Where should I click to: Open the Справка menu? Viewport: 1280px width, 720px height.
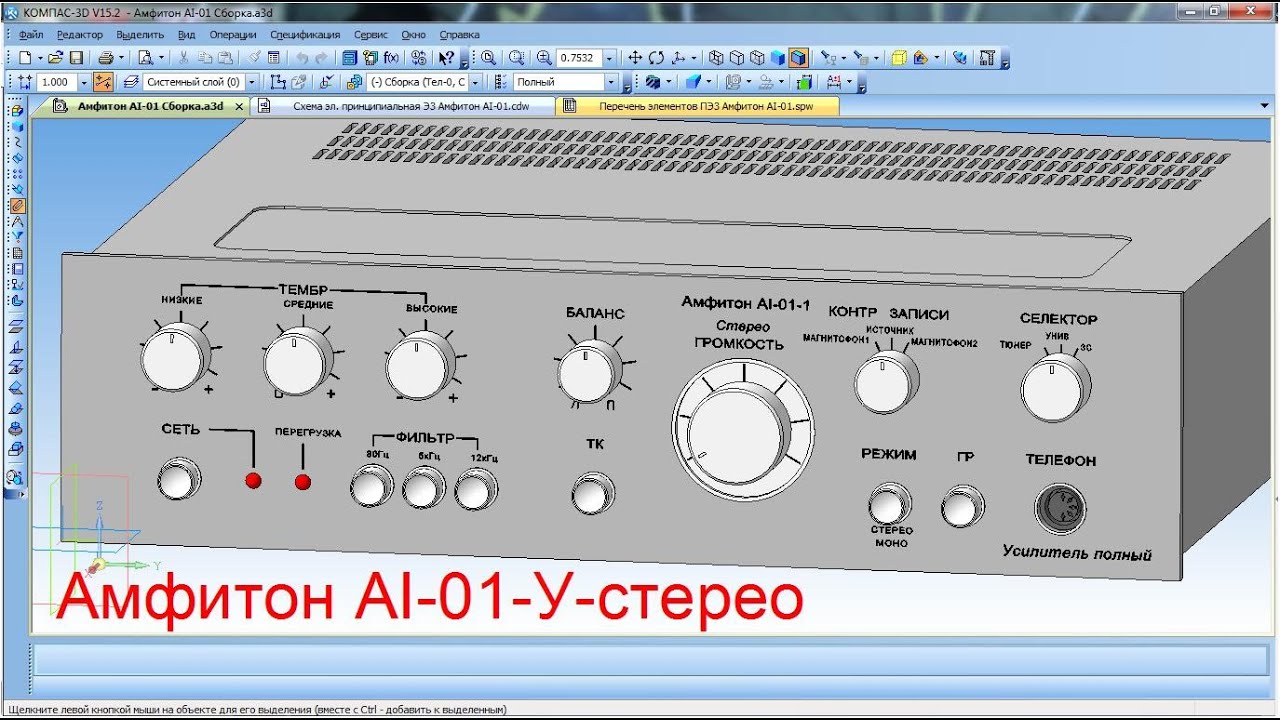coord(459,34)
